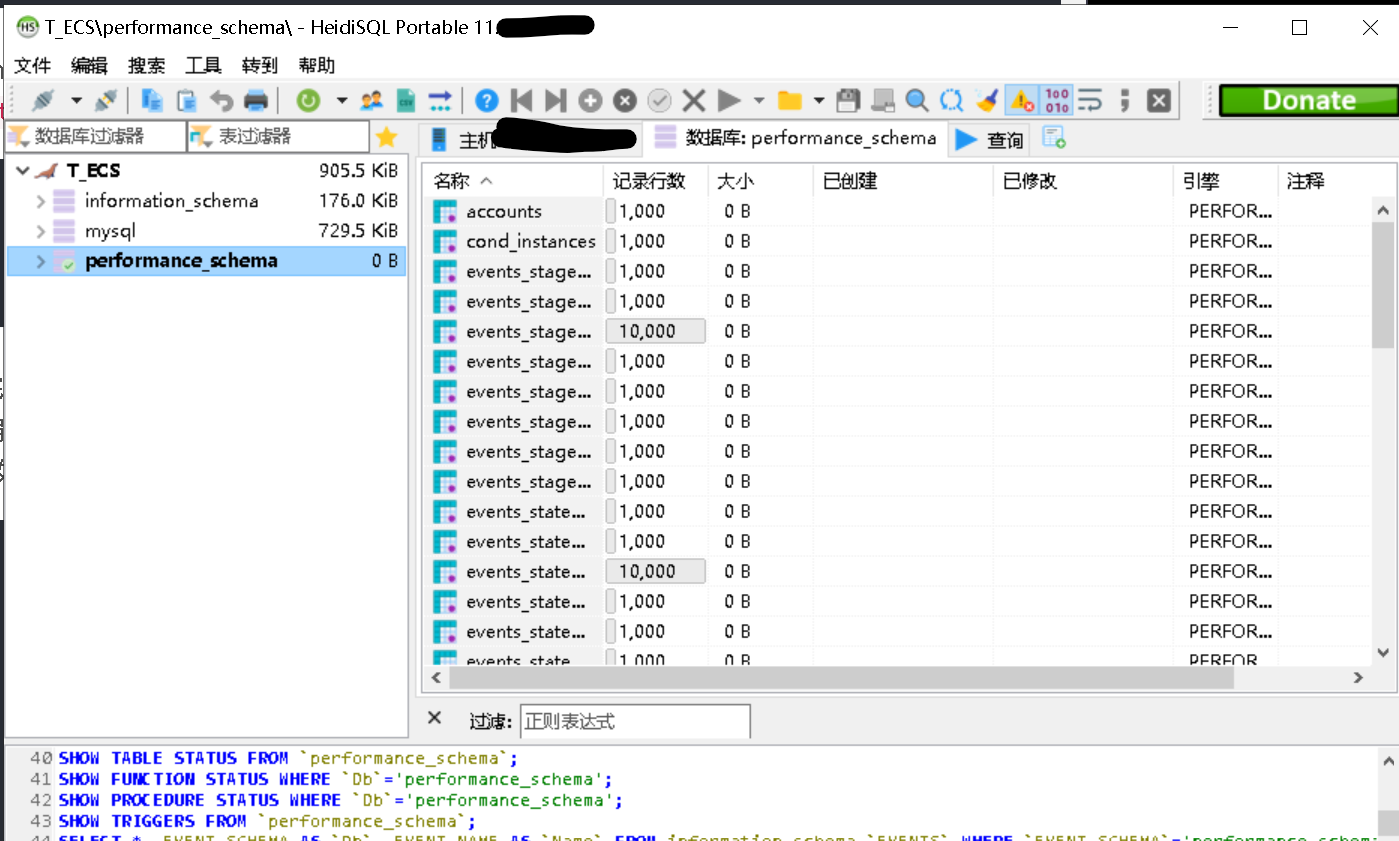The image size is (1399, 841).
Task: Open the folder icon dropdown arrow
Action: tap(819, 100)
